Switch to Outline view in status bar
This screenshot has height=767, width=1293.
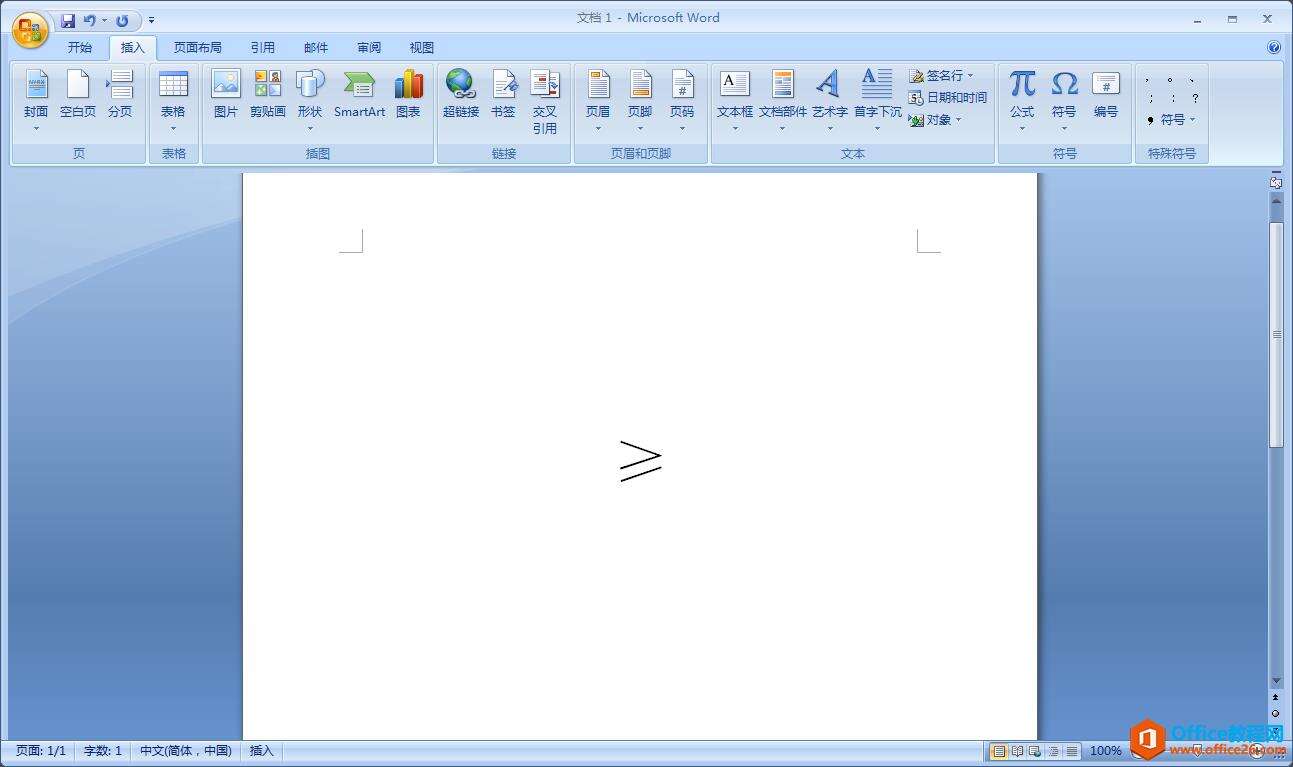click(x=1054, y=751)
